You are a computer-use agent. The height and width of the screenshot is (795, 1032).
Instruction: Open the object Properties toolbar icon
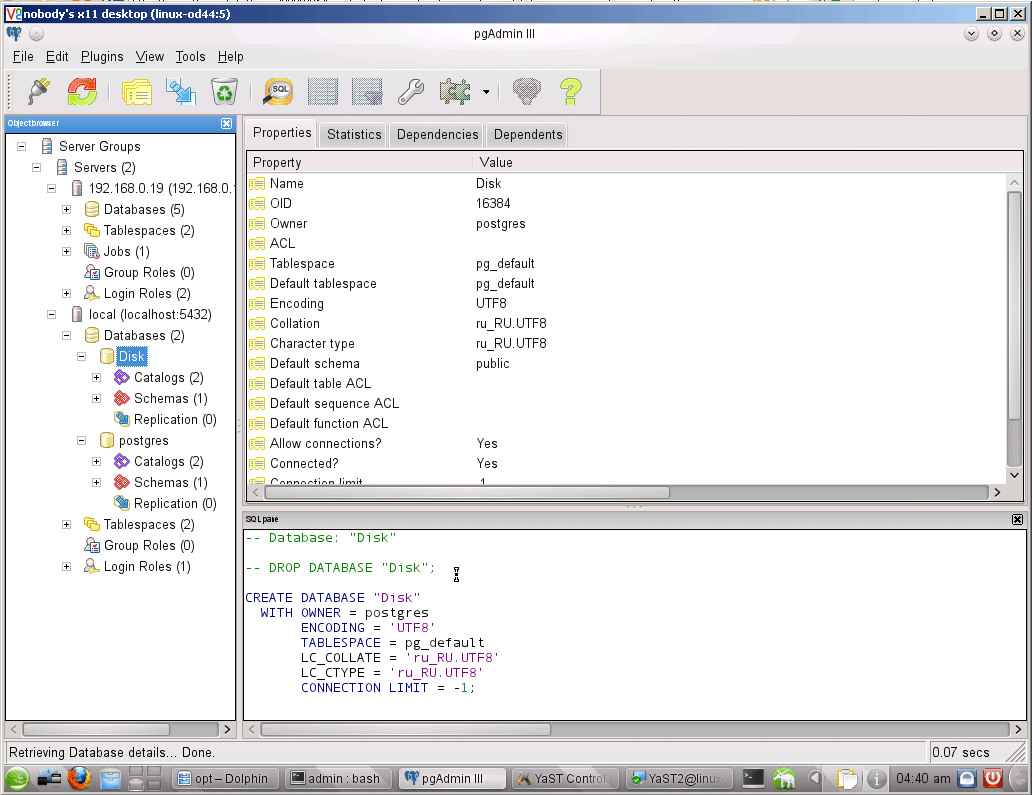tap(136, 92)
